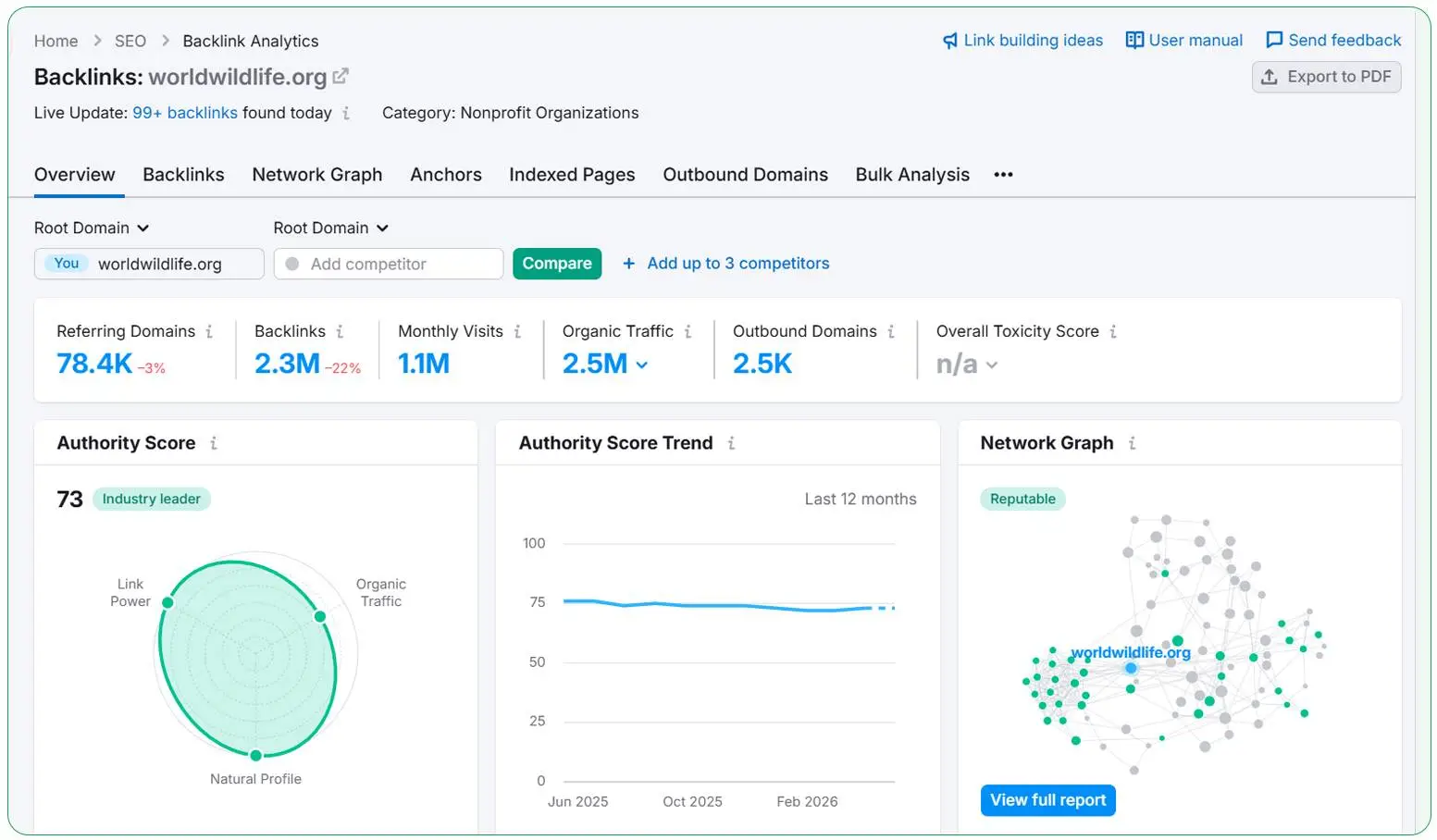Click info icon beside Network Graph heading
This screenshot has width=1437, height=840.
(1132, 443)
